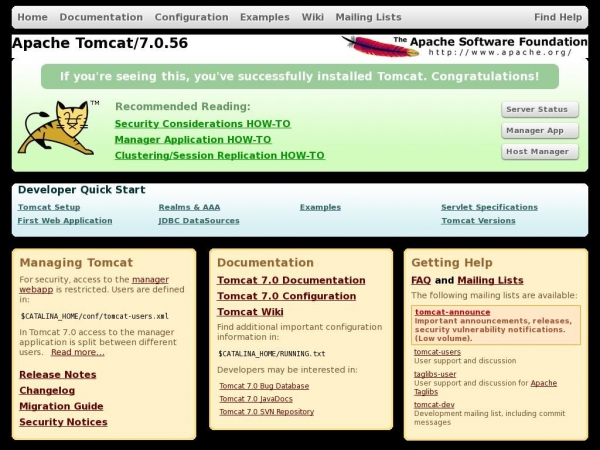
Task: Open the tomcat-announce mailing list link
Action: [453, 312]
